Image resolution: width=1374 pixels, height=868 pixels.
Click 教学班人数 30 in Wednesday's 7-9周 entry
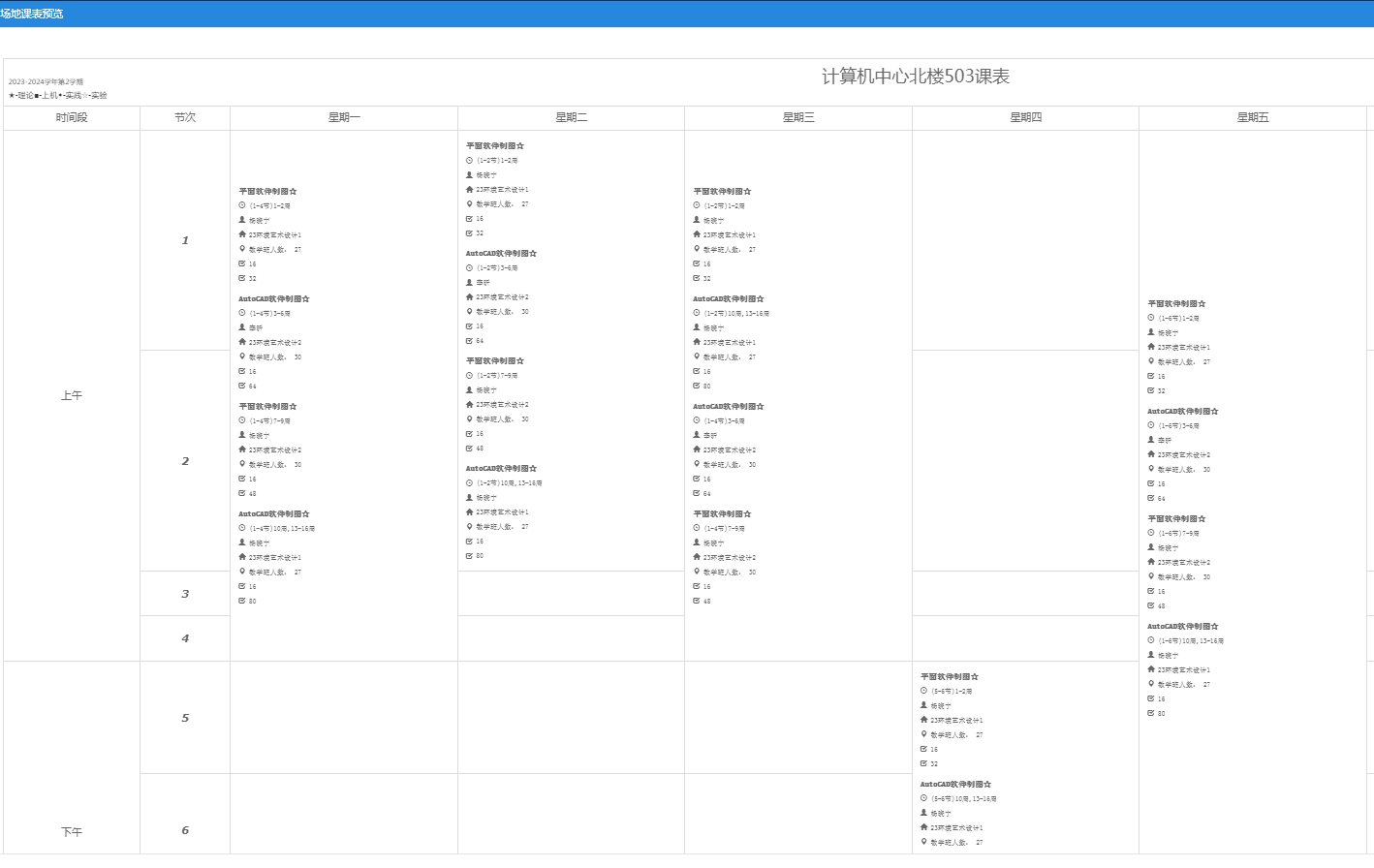[x=730, y=572]
